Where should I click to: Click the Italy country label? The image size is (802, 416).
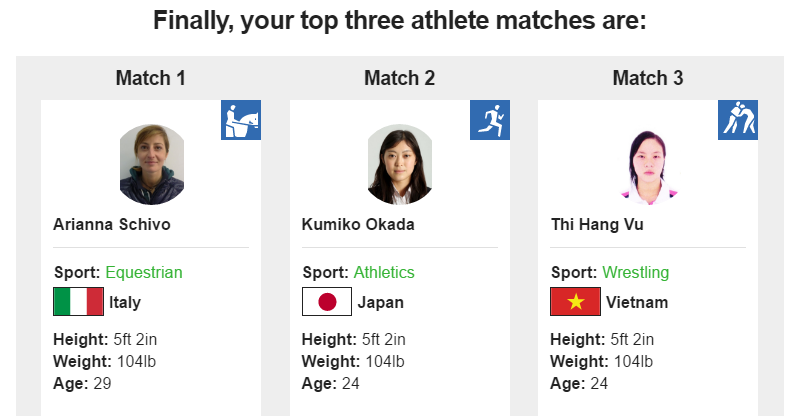[125, 302]
